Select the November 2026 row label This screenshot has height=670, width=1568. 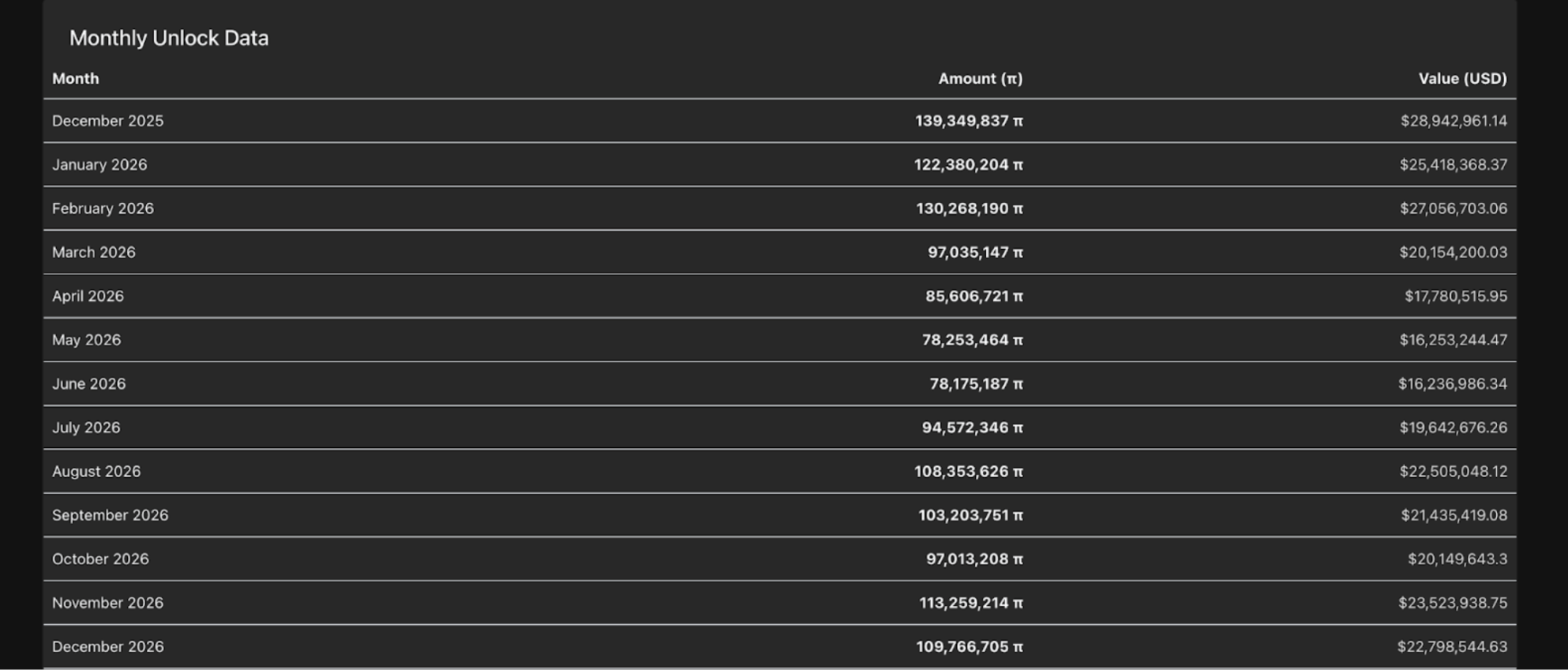coord(108,603)
